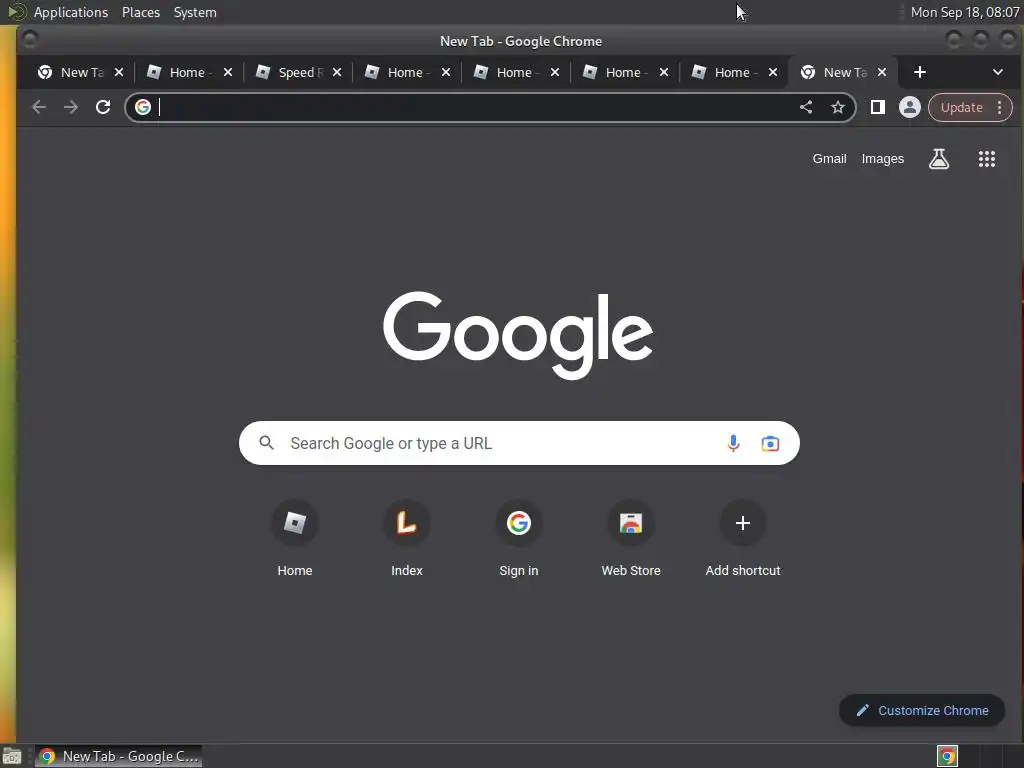Start voice search with the microphone
The height and width of the screenshot is (768, 1024).
[x=733, y=443]
